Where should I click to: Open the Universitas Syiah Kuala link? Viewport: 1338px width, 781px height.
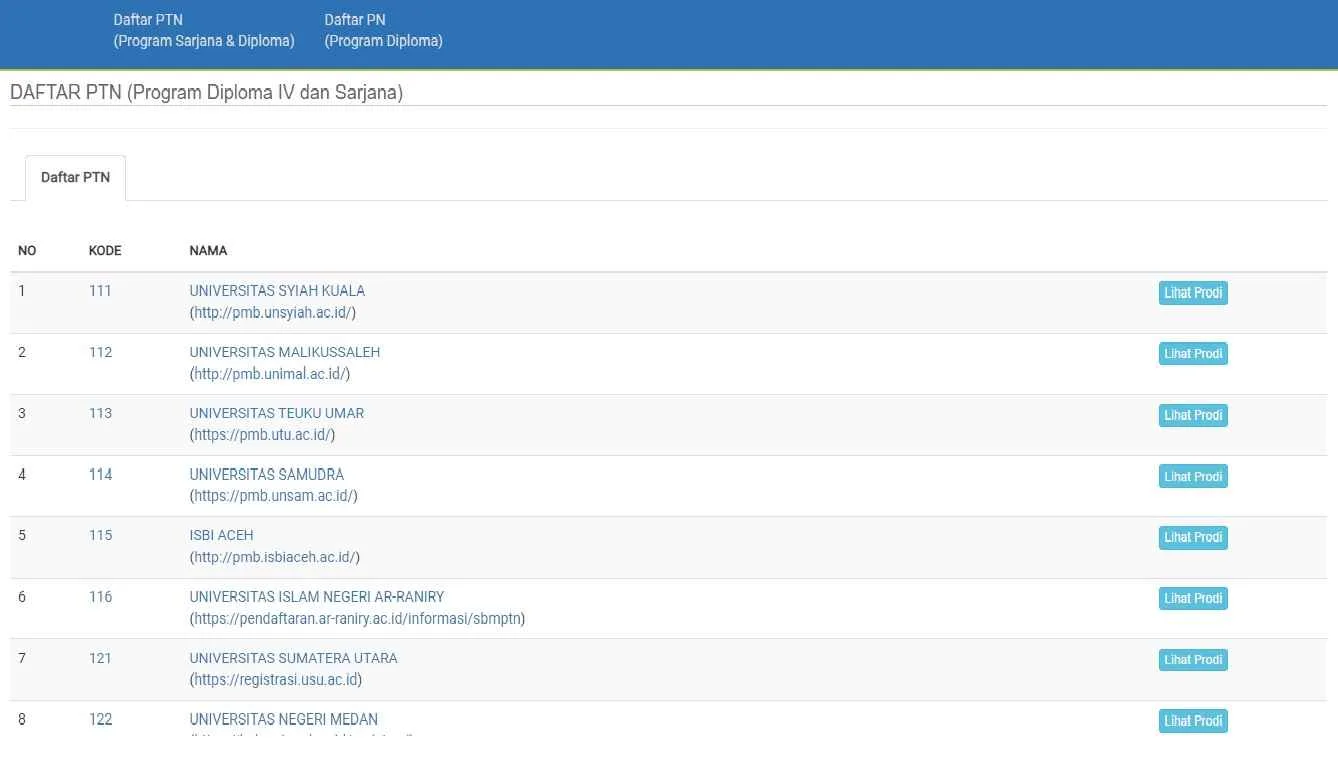(x=277, y=291)
